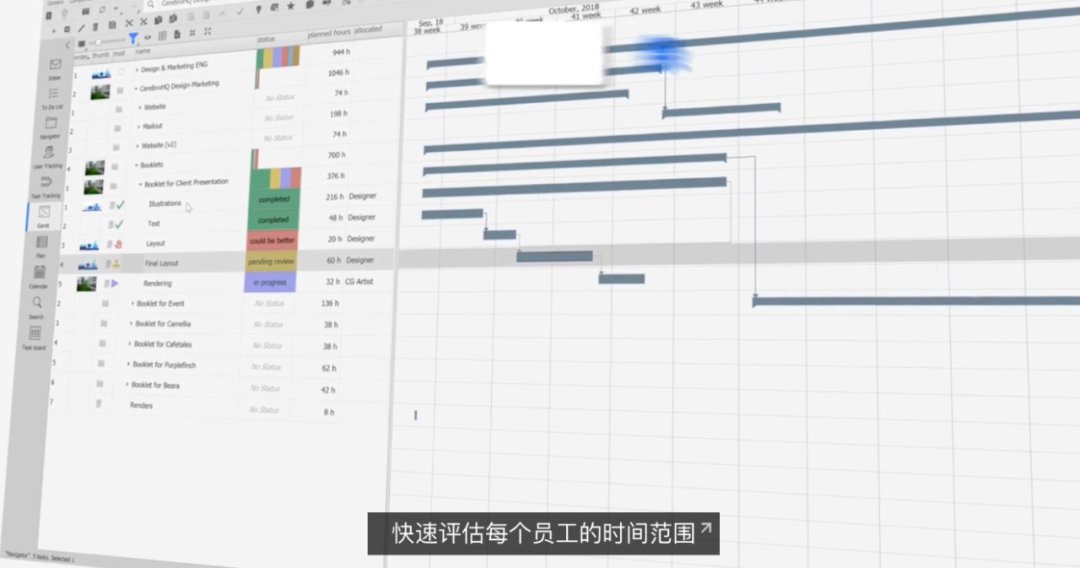
Task: Click the Design & Marketing ENG thumbnail
Action: pyautogui.click(x=101, y=74)
